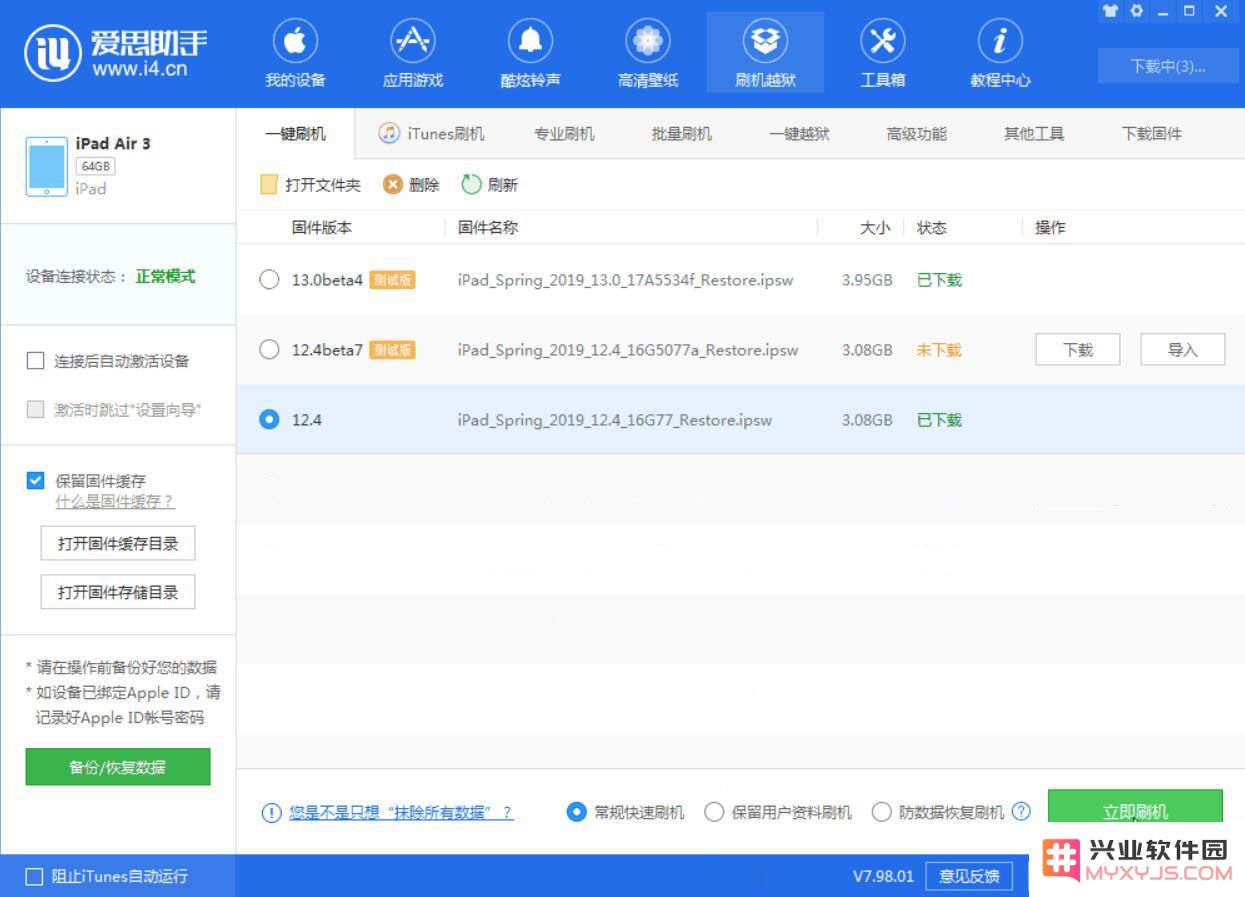The width and height of the screenshot is (1245, 897).
Task: Click 测试版 badge on 13.0beta4
Action: [x=392, y=280]
